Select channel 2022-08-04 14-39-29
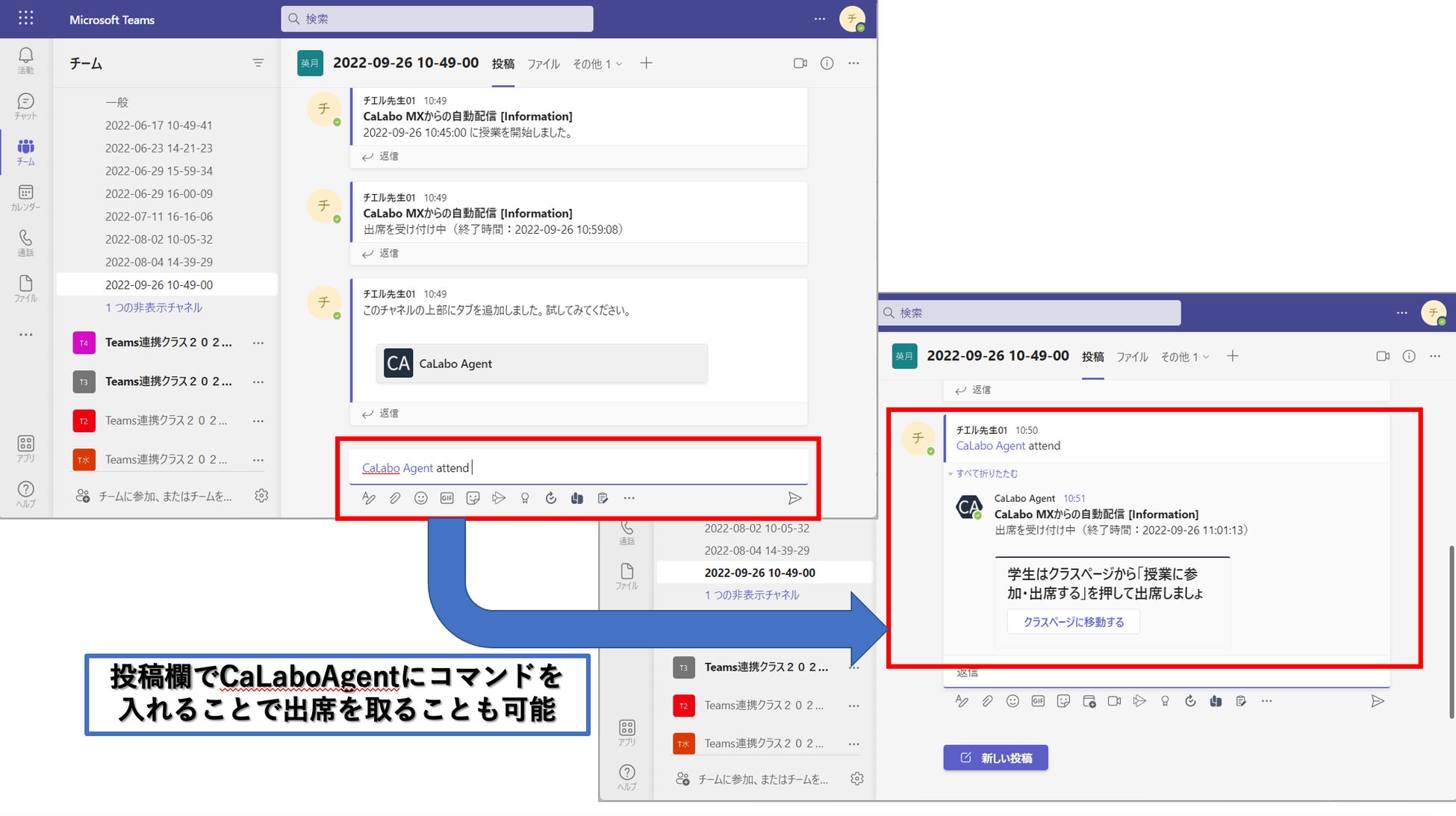 pyautogui.click(x=159, y=262)
